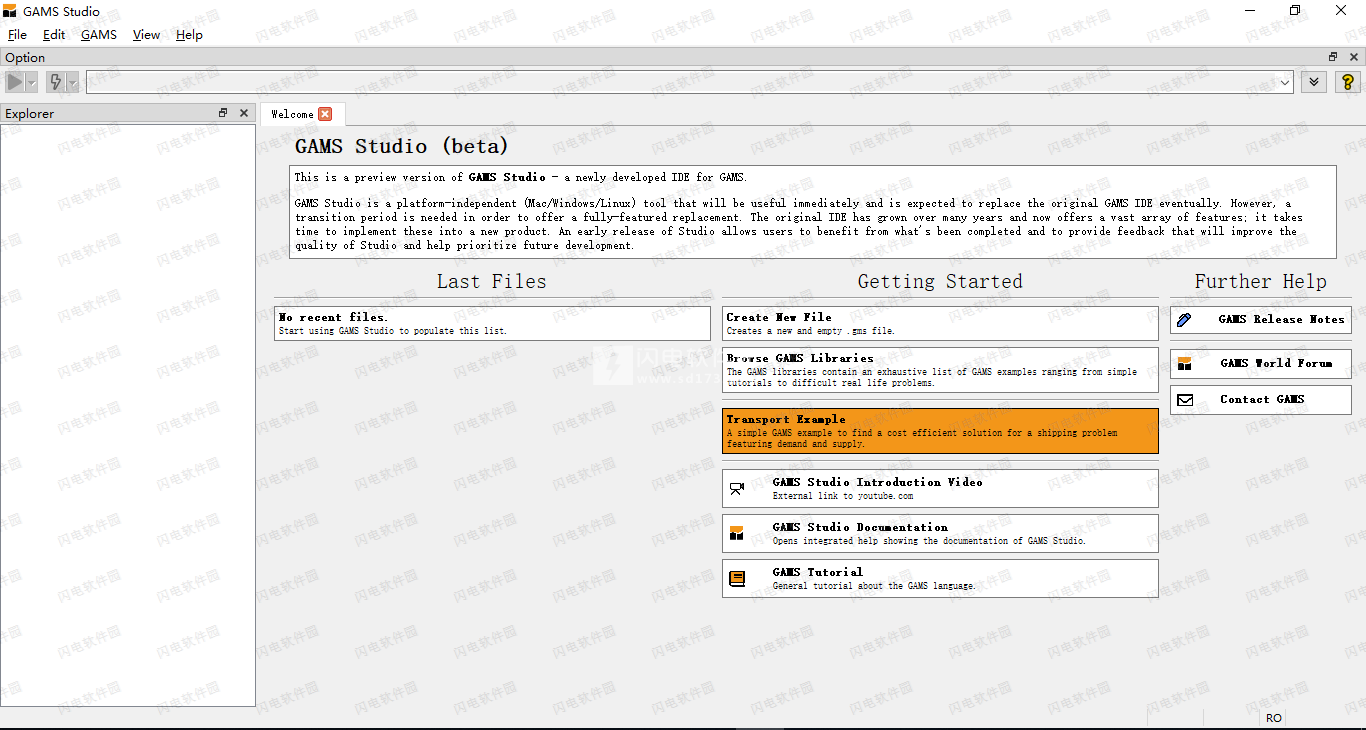Float the Option panel

click(1333, 57)
